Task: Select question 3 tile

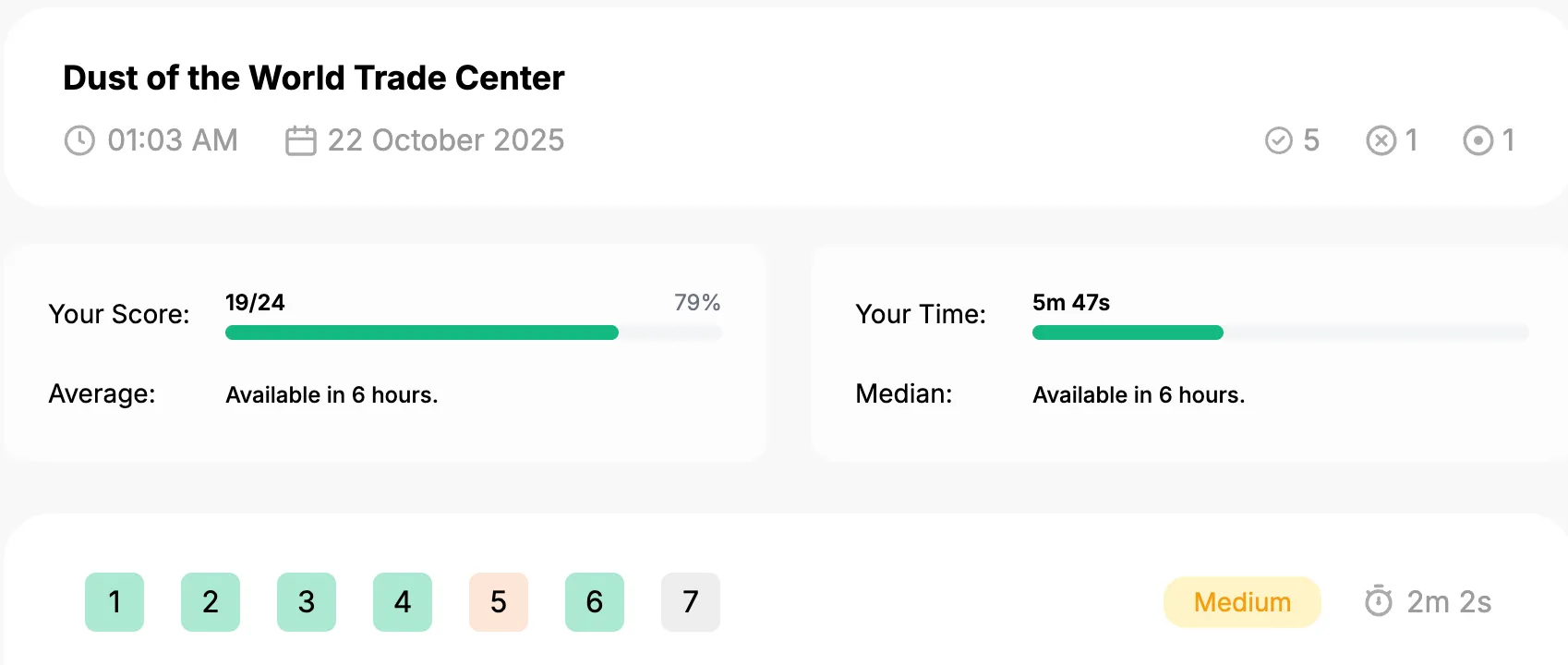Action: click(x=307, y=602)
